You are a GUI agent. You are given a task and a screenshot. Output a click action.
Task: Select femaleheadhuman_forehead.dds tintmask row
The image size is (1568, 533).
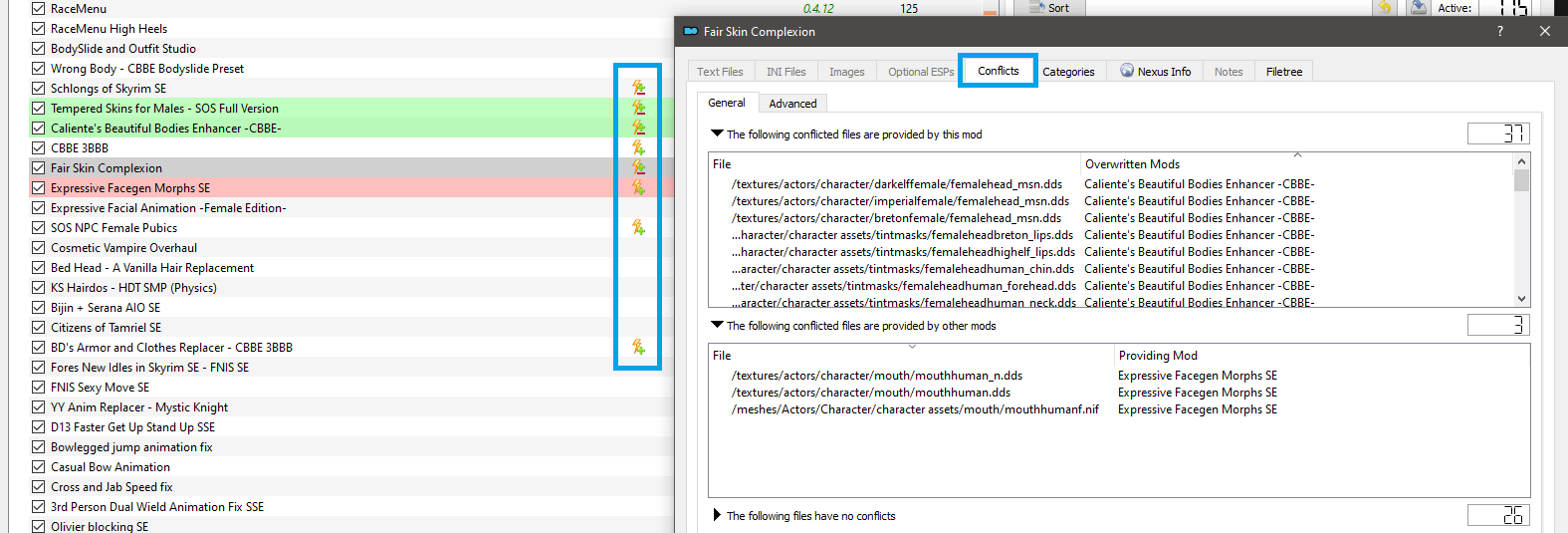coord(1110,286)
